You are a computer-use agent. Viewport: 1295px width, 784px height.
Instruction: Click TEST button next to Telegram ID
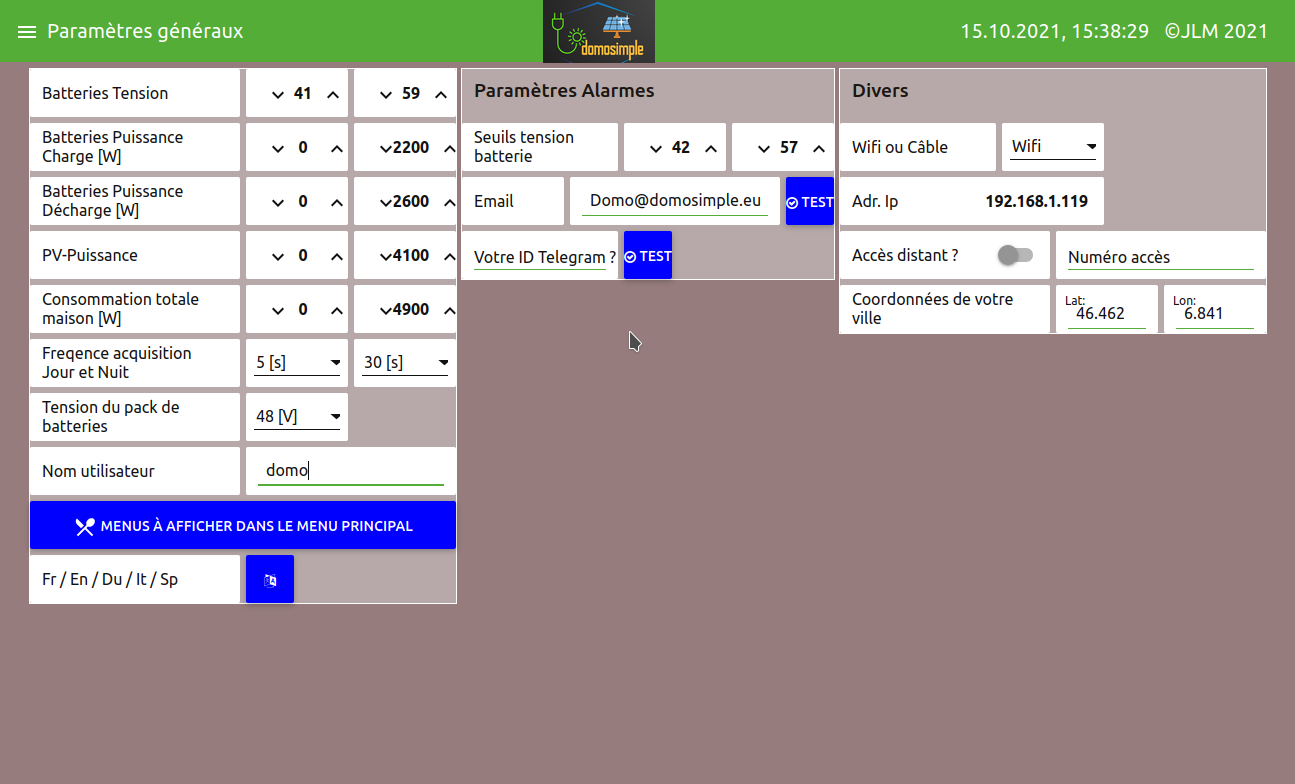tap(648, 256)
